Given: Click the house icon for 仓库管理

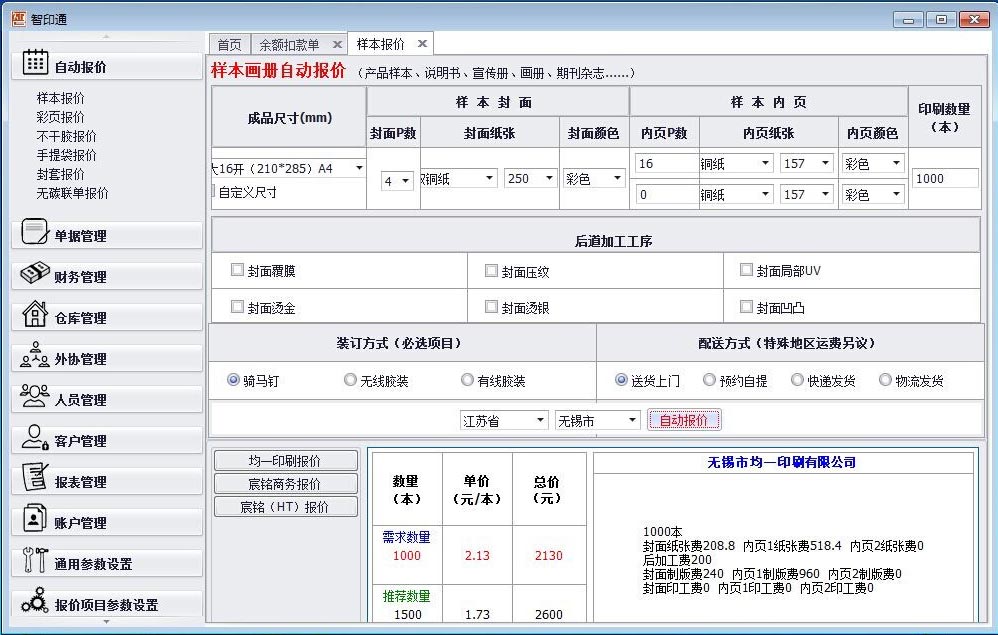Looking at the screenshot, I should (x=35, y=315).
